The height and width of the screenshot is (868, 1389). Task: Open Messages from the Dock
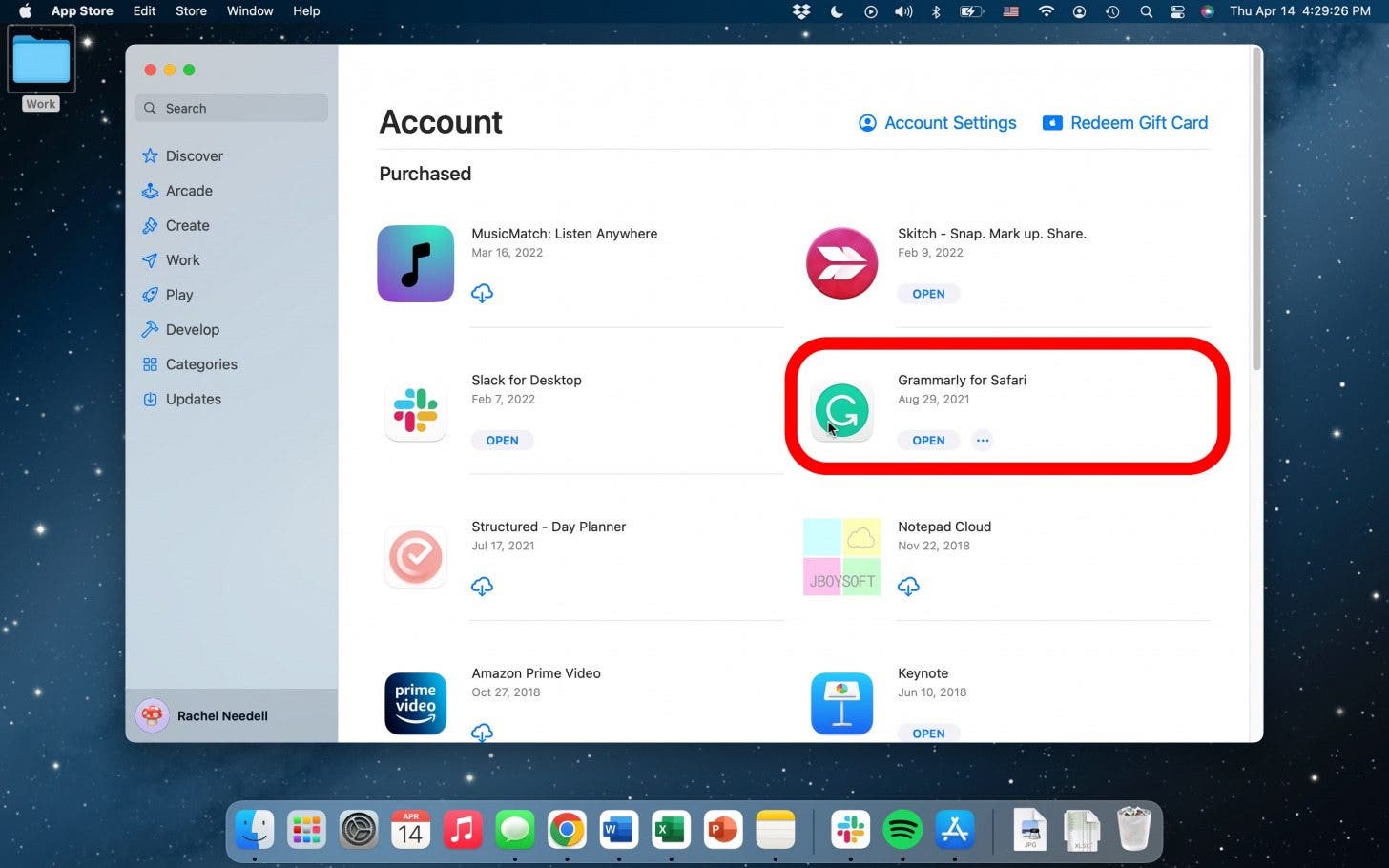coord(515,830)
